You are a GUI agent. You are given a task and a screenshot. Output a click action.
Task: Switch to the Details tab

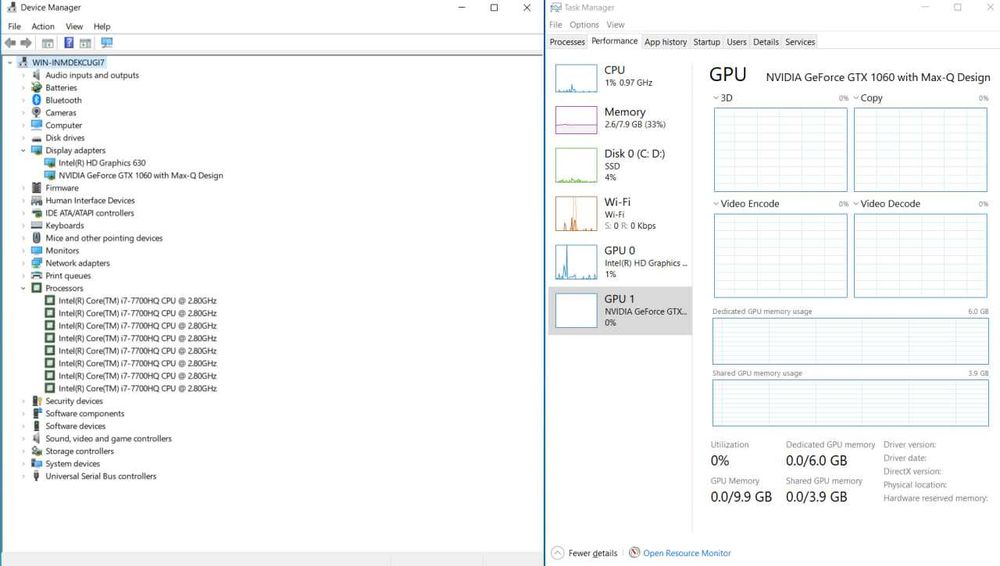point(766,42)
